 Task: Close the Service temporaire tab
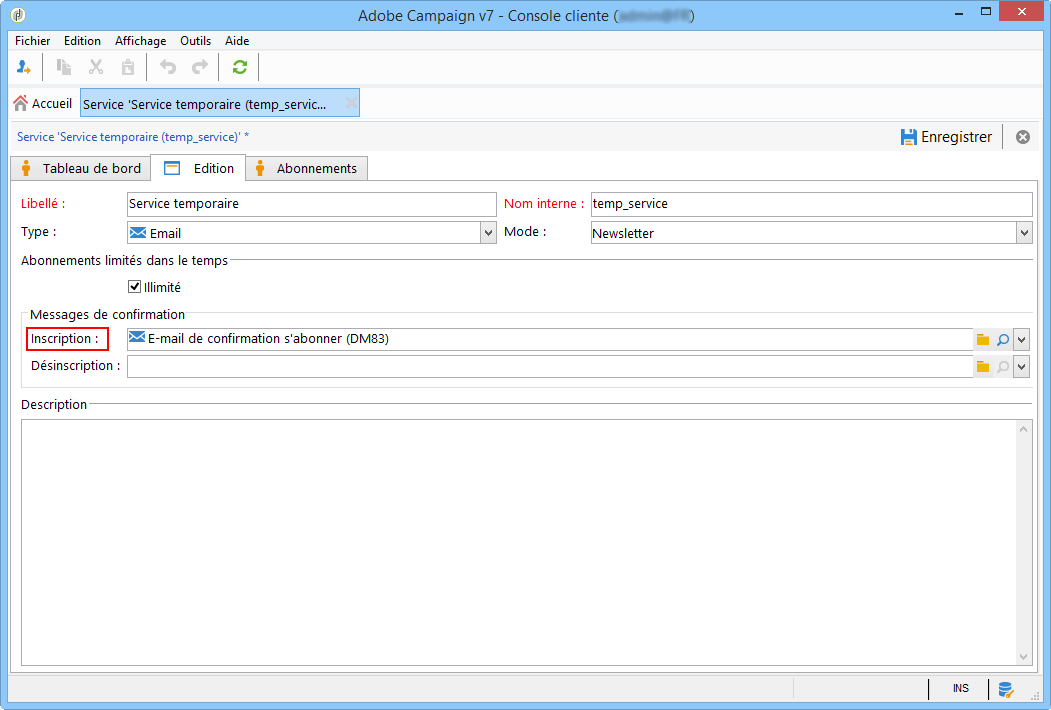coord(351,103)
